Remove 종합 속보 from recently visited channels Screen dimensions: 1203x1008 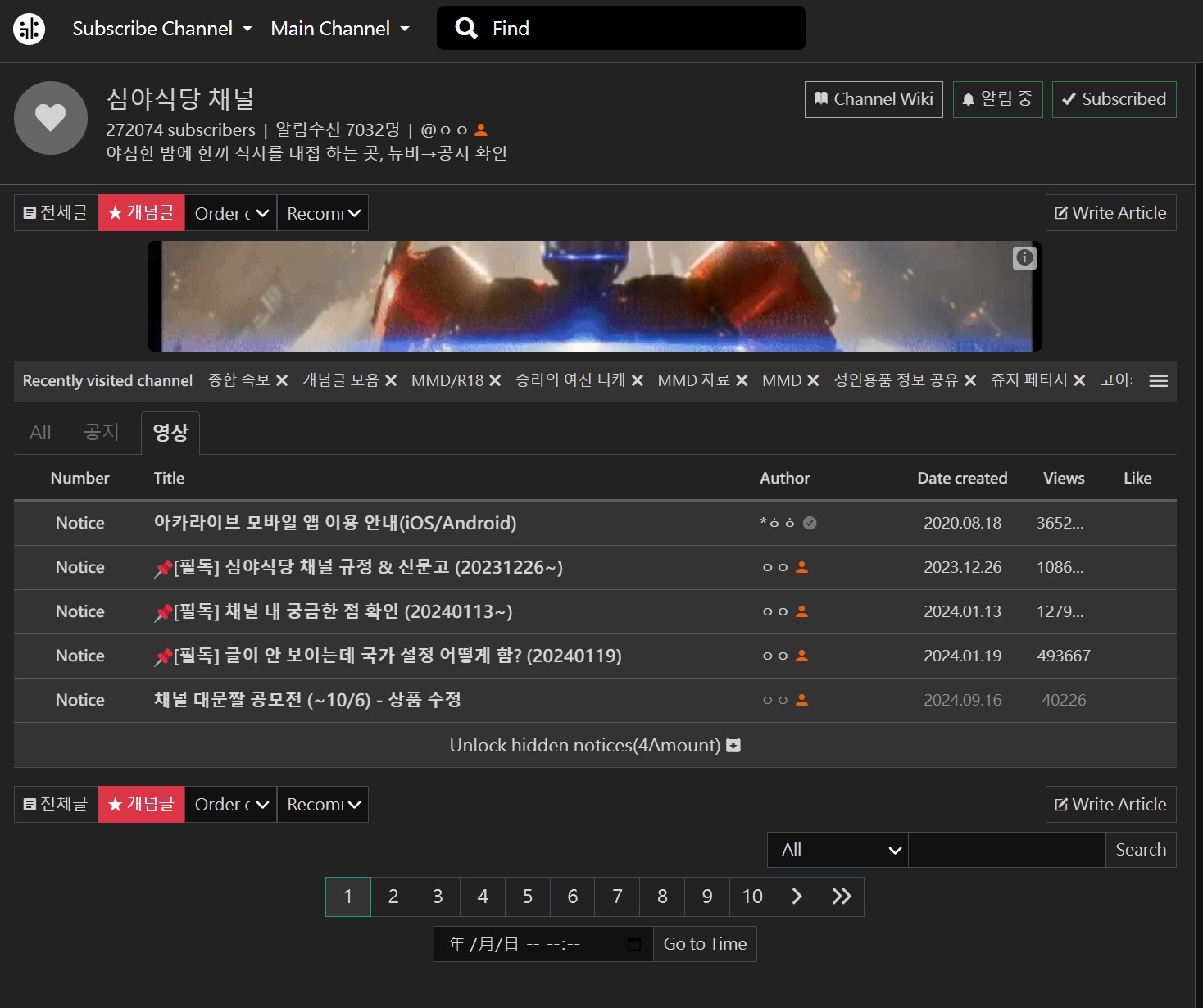pos(282,380)
